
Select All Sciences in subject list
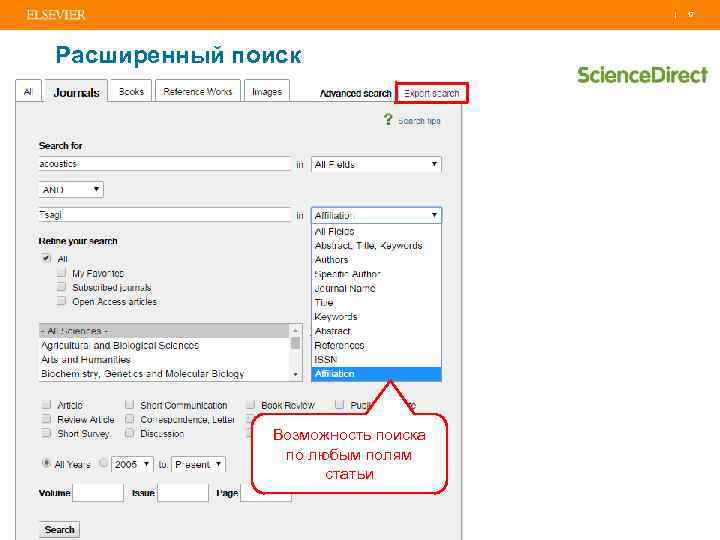point(164,331)
